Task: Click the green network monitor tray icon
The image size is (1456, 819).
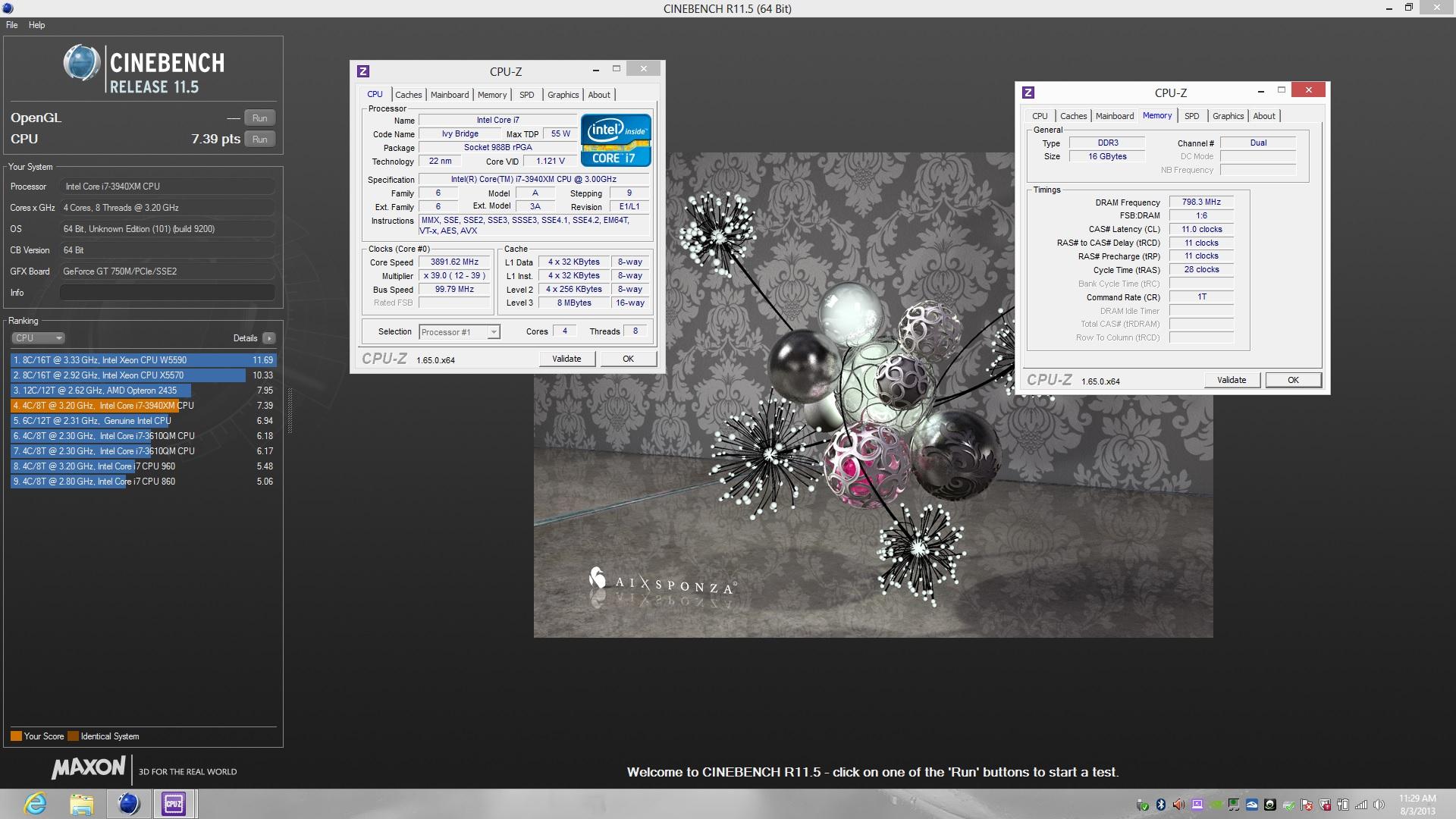Action: pyautogui.click(x=1234, y=805)
